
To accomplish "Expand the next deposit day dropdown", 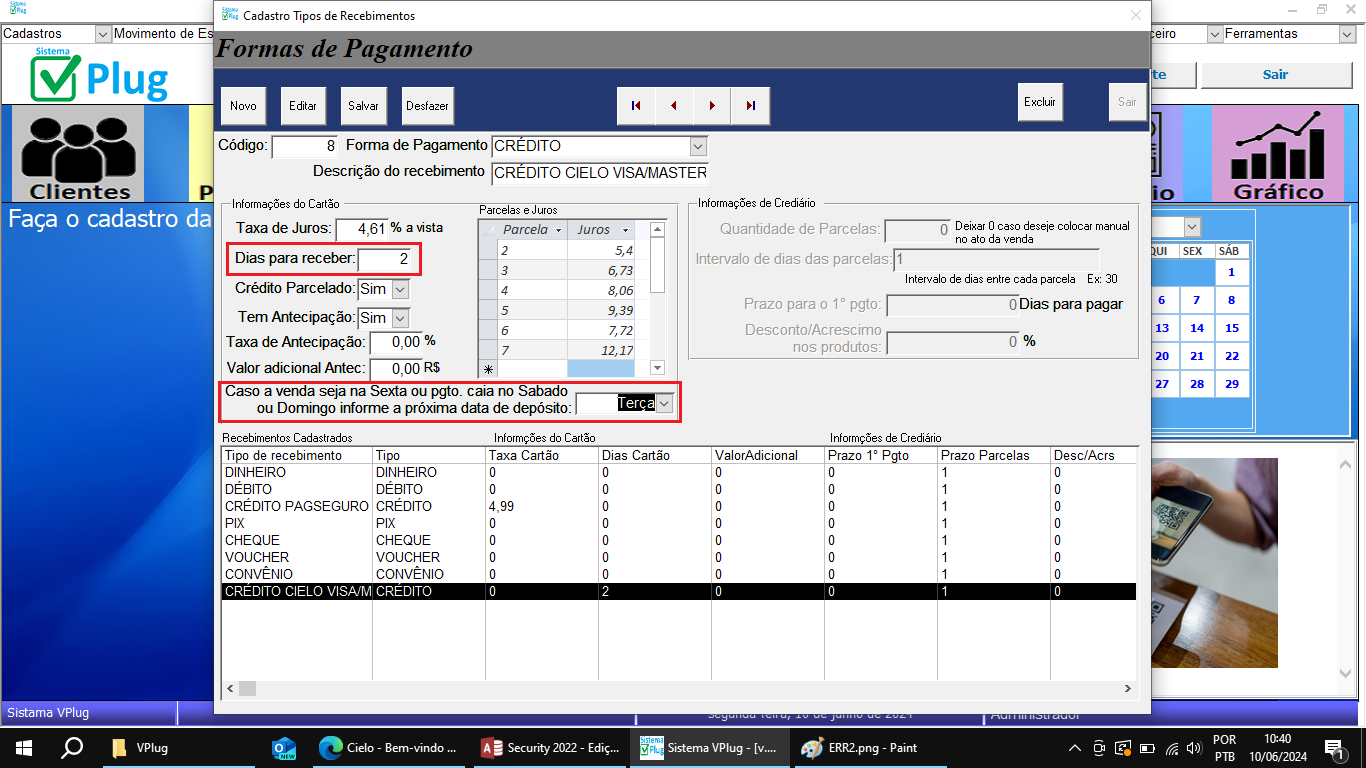I will point(665,403).
